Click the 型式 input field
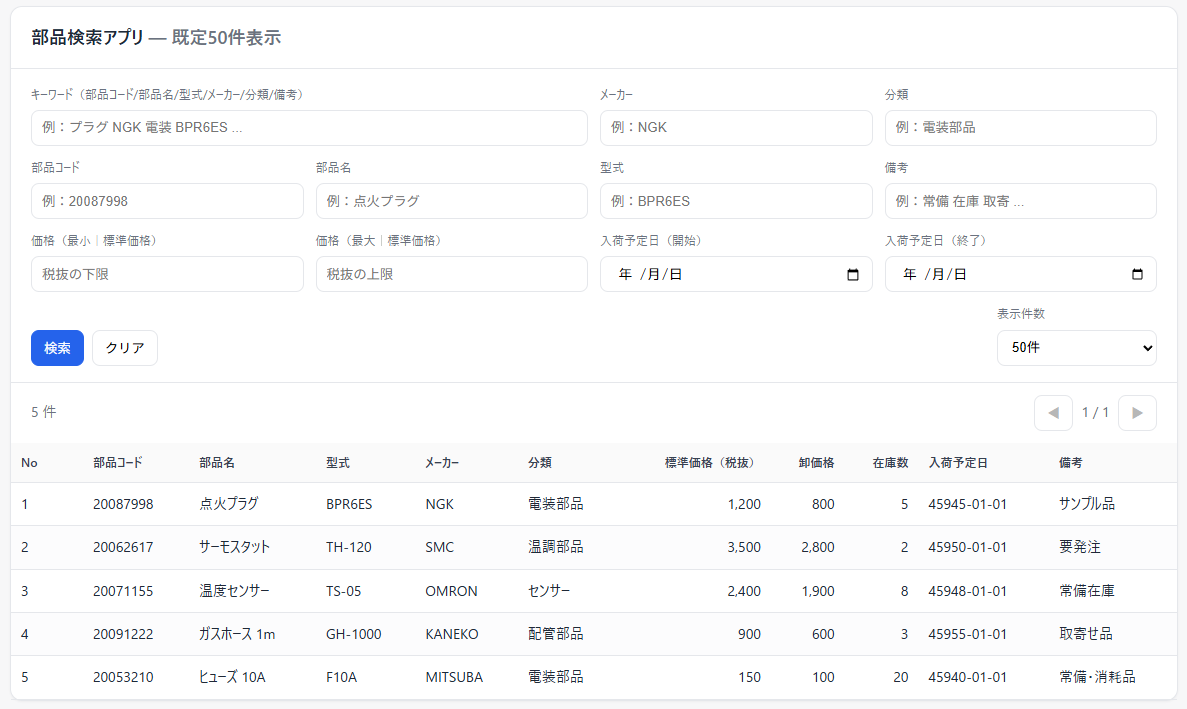Viewport: 1187px width, 709px height. click(x=736, y=200)
